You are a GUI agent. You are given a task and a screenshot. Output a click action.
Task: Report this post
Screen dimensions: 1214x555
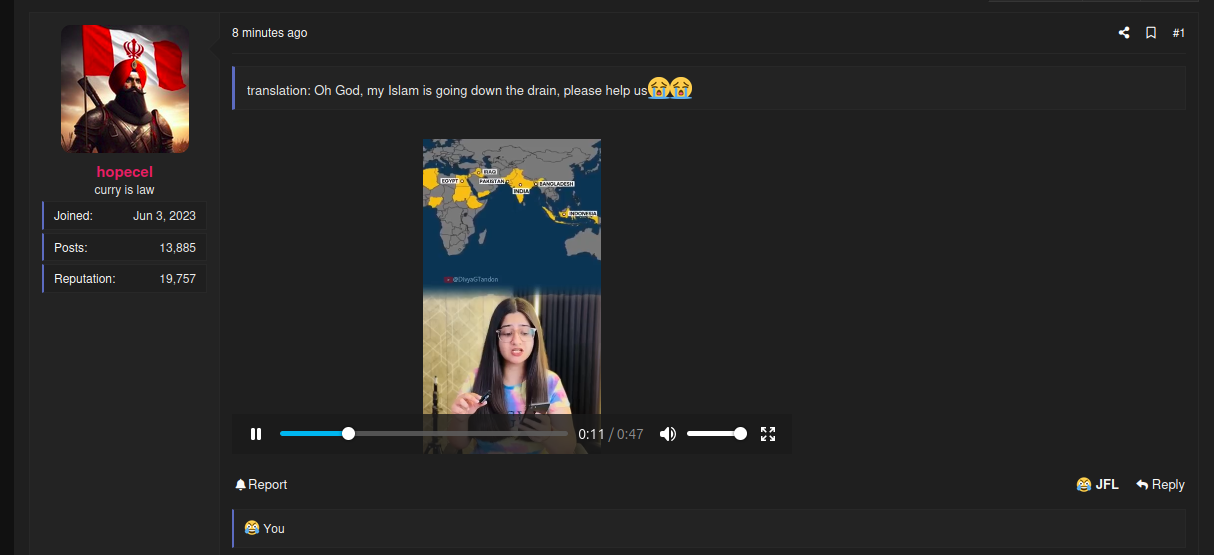coord(261,485)
